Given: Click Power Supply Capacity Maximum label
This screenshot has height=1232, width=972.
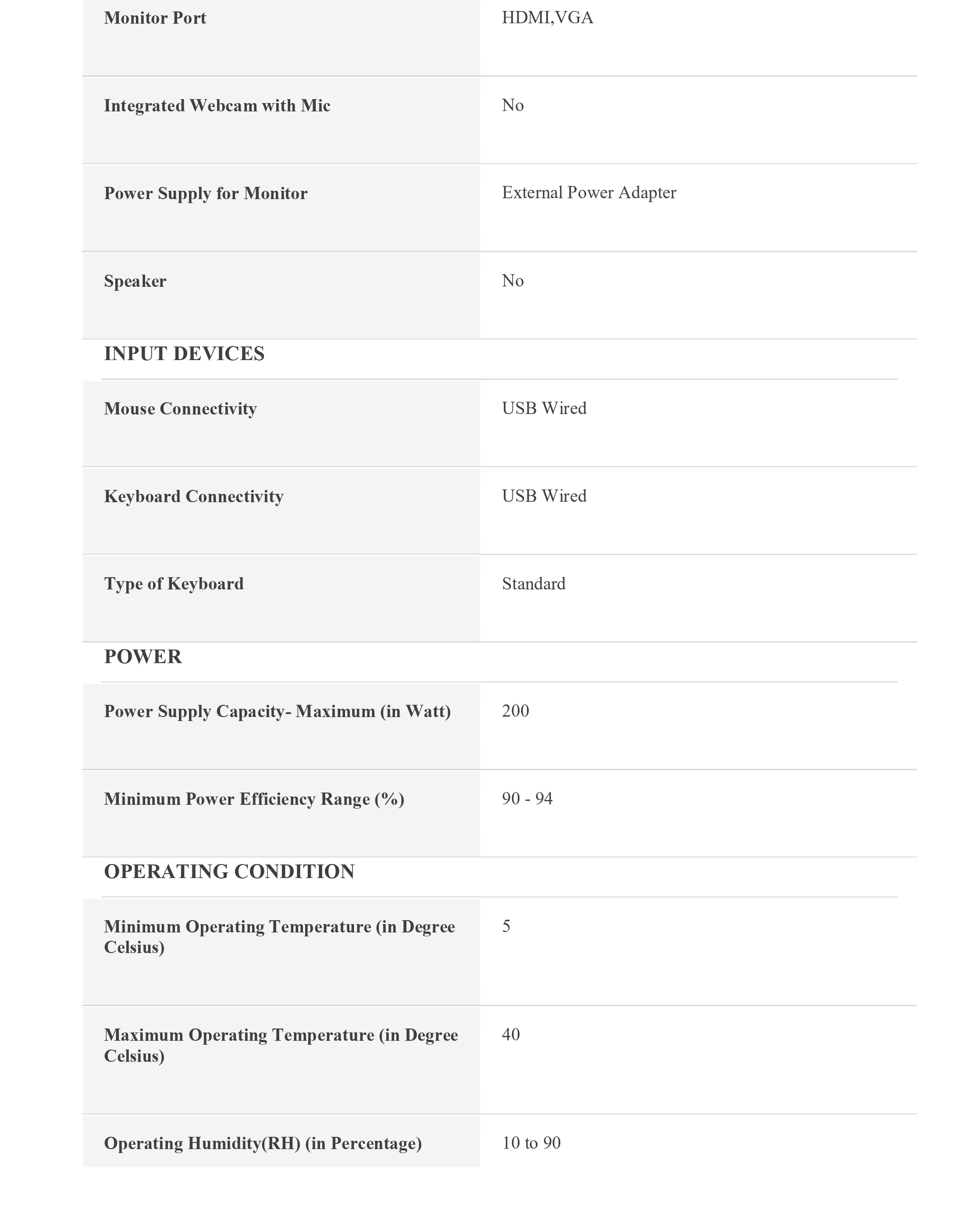Looking at the screenshot, I should pyautogui.click(x=277, y=712).
